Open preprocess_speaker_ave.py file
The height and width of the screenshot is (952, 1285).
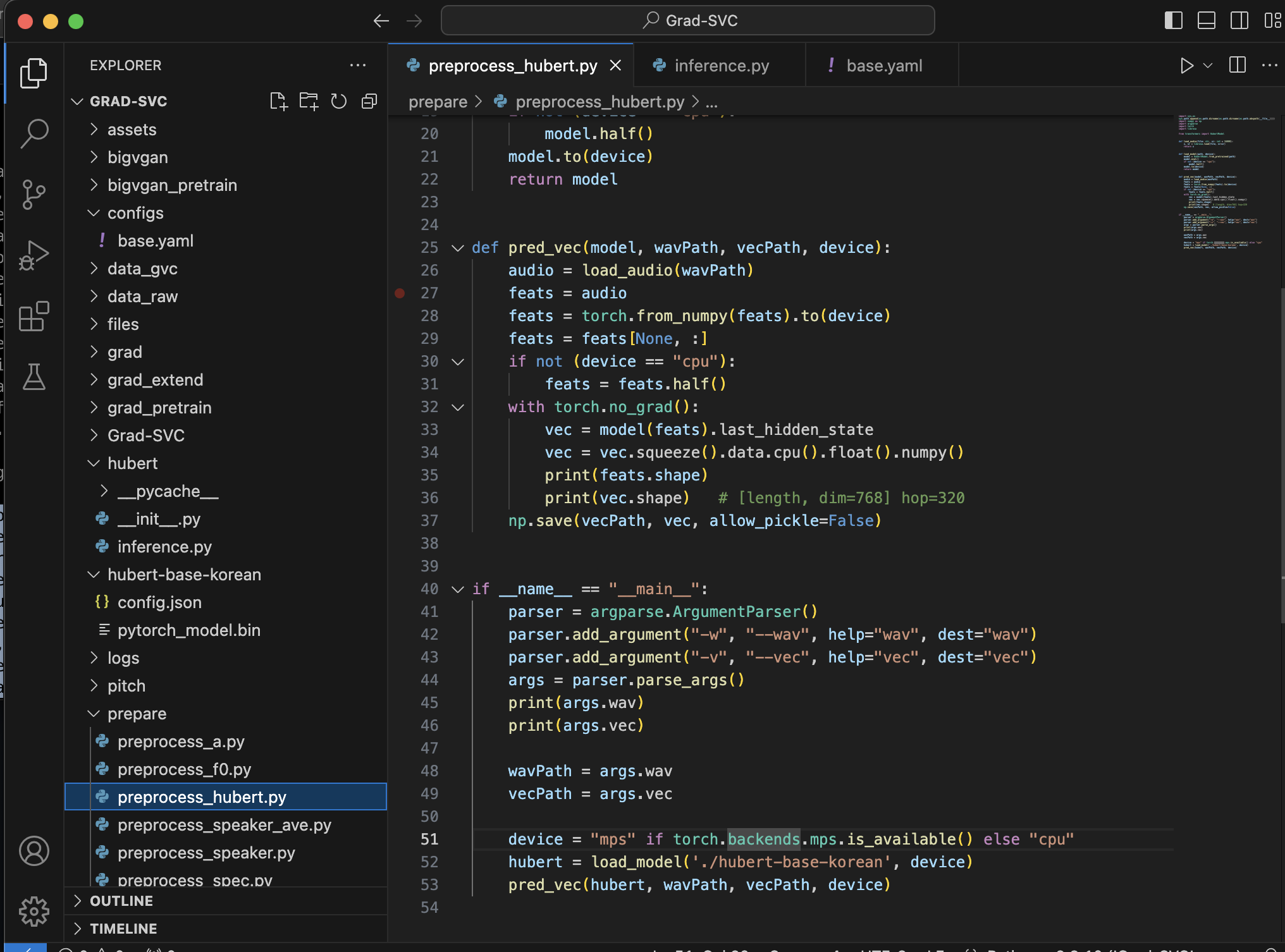(226, 825)
